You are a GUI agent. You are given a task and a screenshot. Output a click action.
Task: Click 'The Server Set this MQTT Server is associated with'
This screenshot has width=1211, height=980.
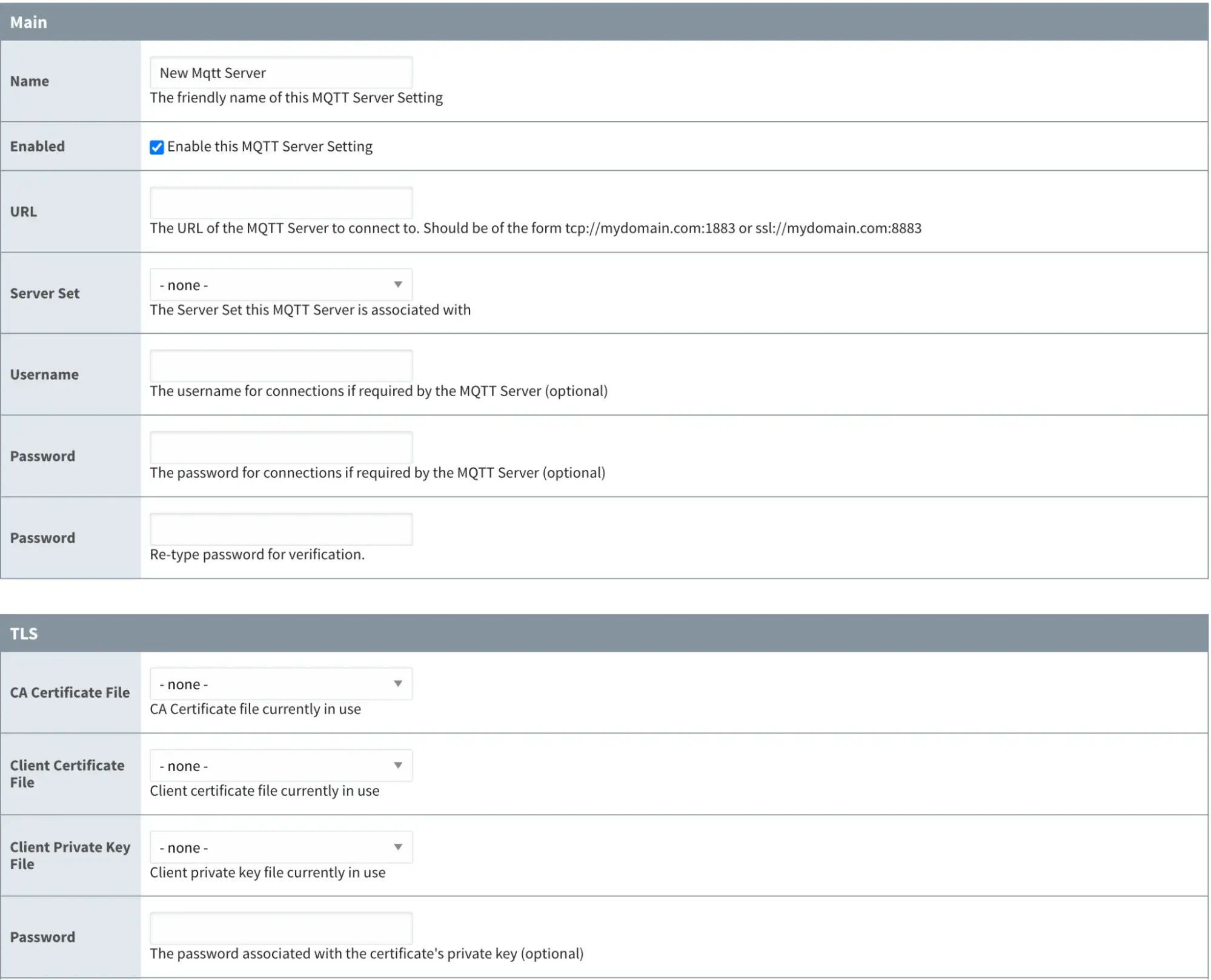[x=310, y=310]
